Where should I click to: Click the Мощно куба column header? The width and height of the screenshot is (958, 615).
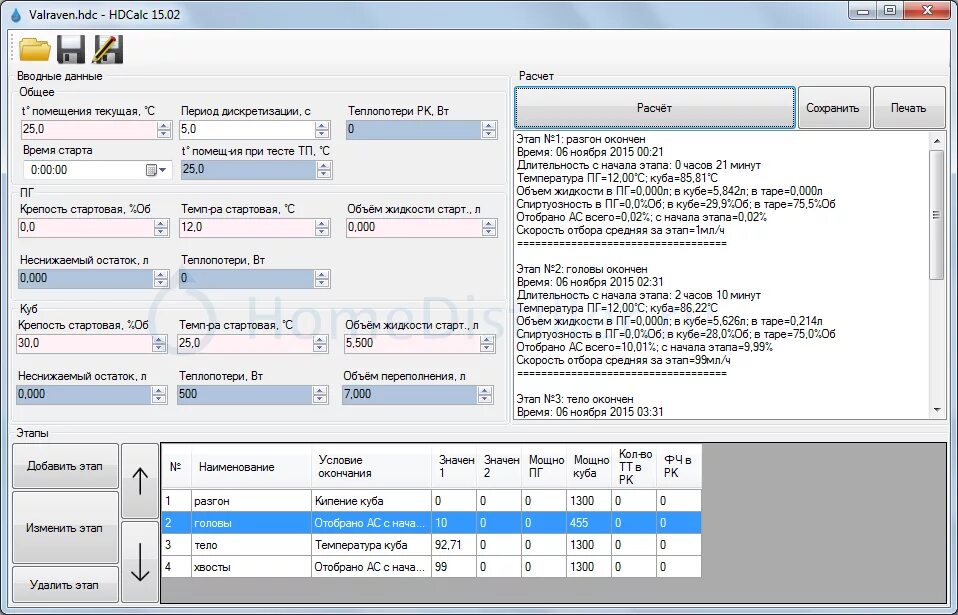click(589, 467)
